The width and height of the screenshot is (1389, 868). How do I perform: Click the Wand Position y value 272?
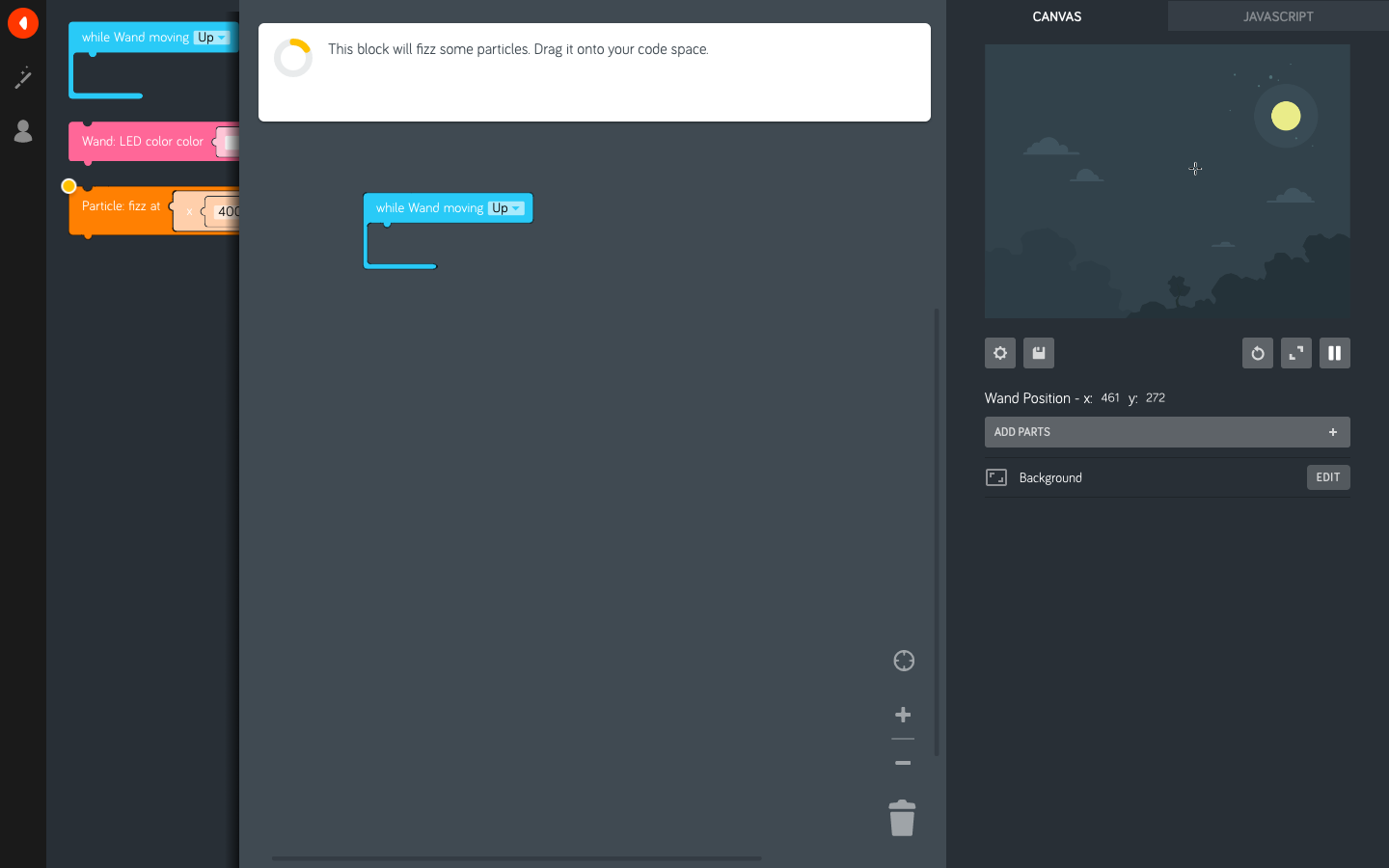1156,397
